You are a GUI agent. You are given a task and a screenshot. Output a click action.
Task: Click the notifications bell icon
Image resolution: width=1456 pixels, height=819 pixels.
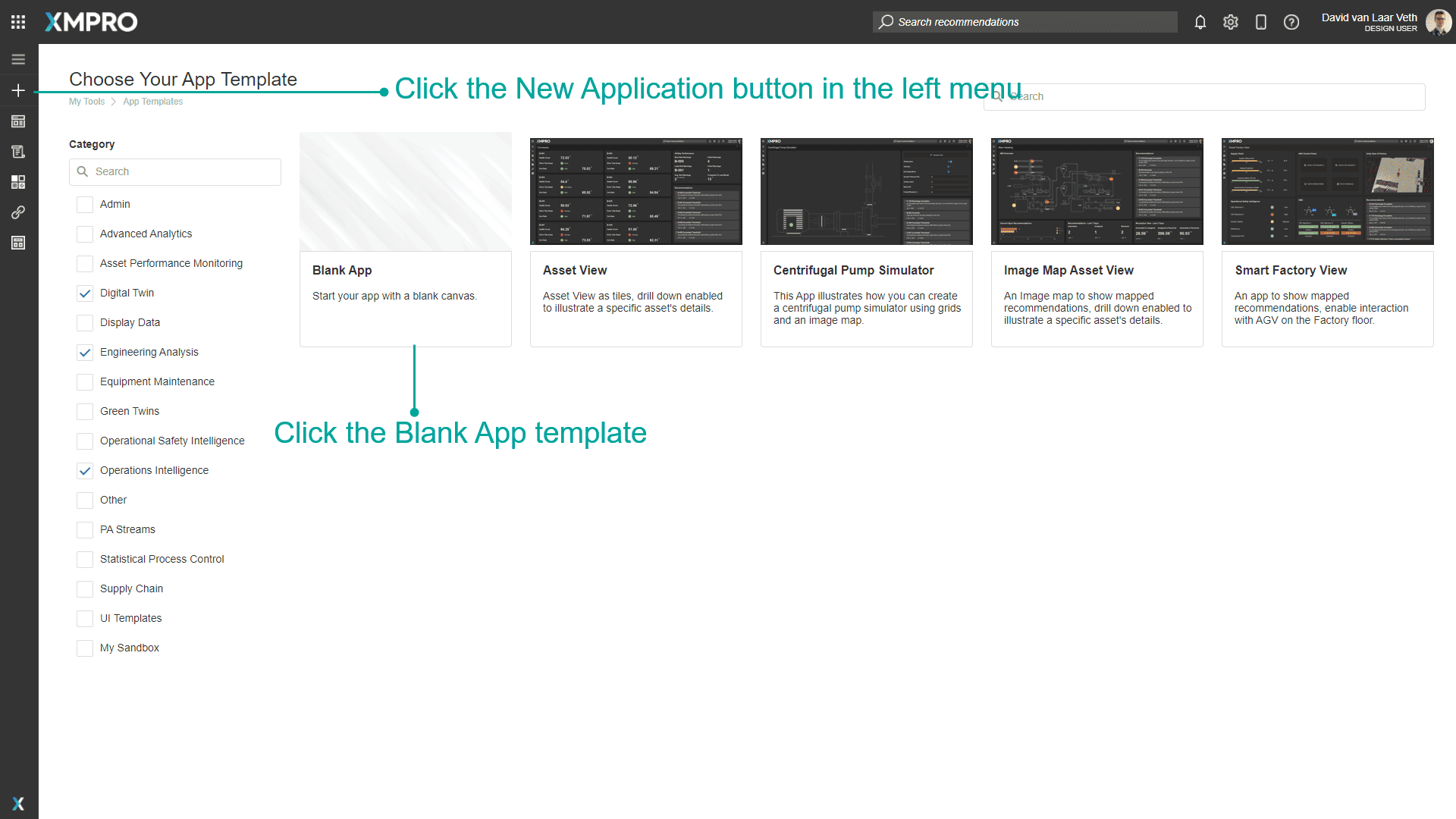[1200, 22]
